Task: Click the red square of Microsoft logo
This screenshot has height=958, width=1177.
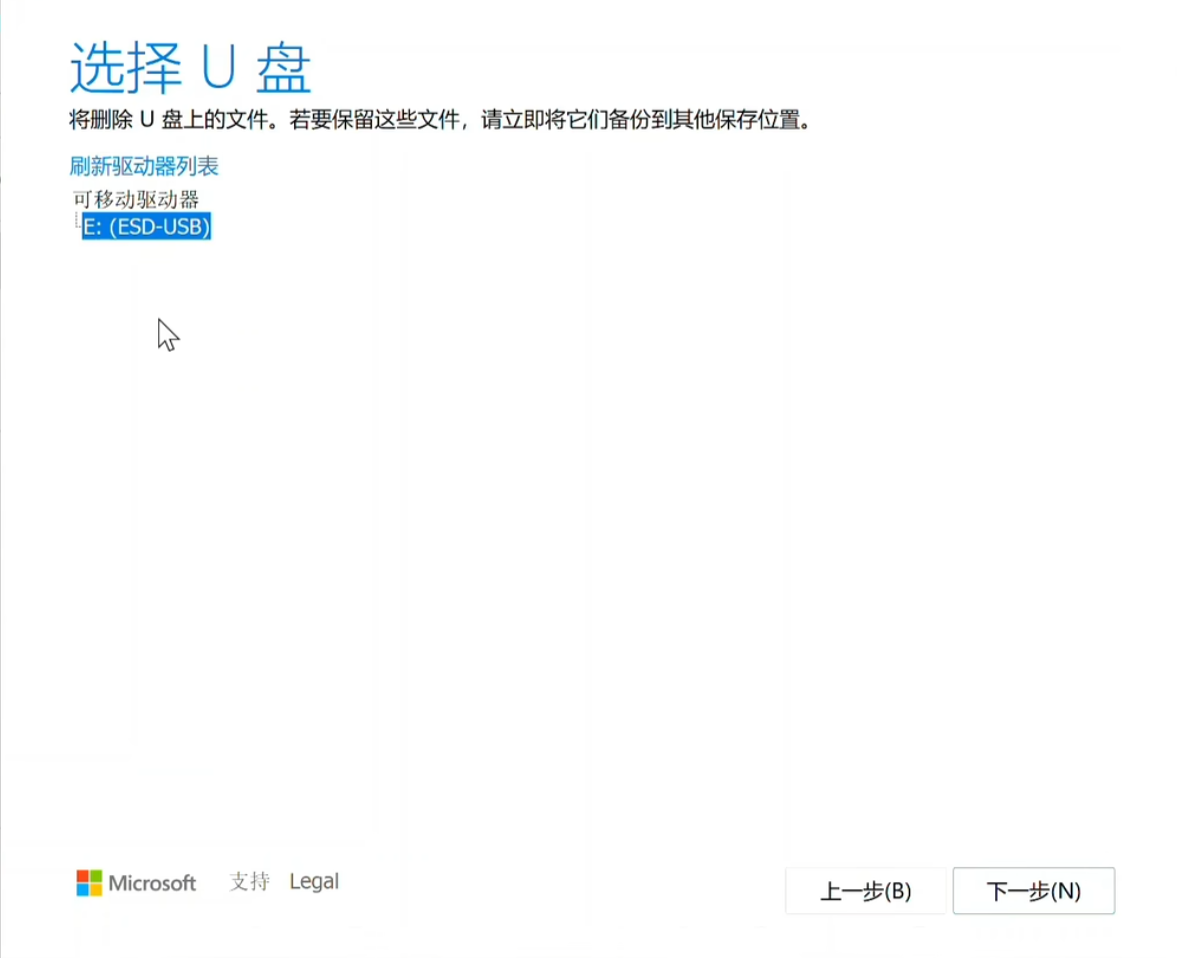Action: coord(83,876)
